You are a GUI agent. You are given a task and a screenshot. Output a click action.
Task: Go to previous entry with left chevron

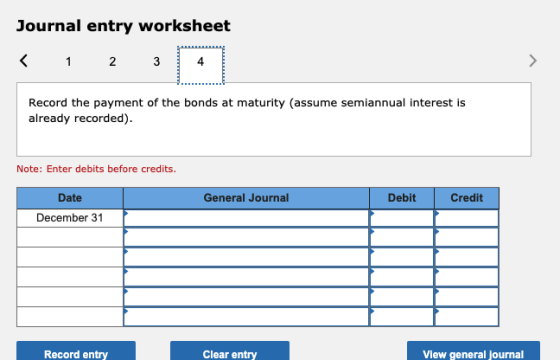pos(24,61)
